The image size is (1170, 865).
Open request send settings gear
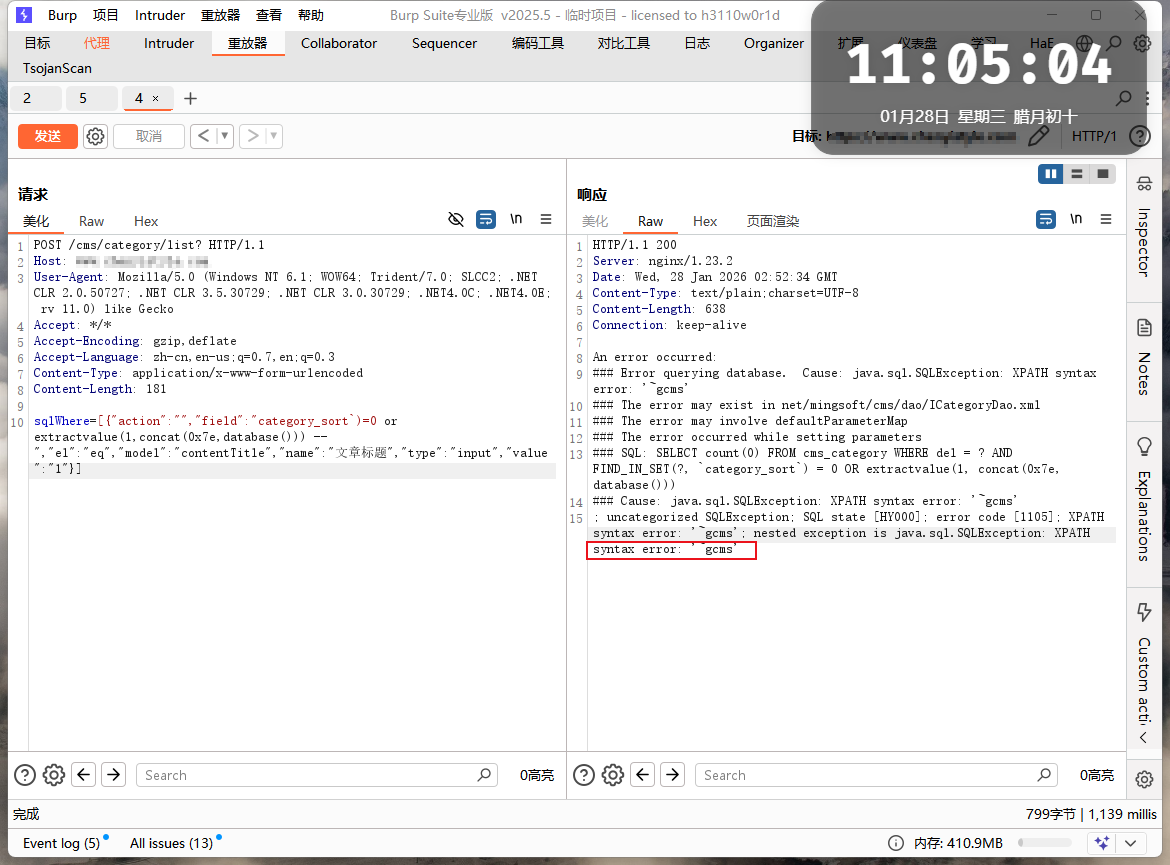pyautogui.click(x=96, y=137)
